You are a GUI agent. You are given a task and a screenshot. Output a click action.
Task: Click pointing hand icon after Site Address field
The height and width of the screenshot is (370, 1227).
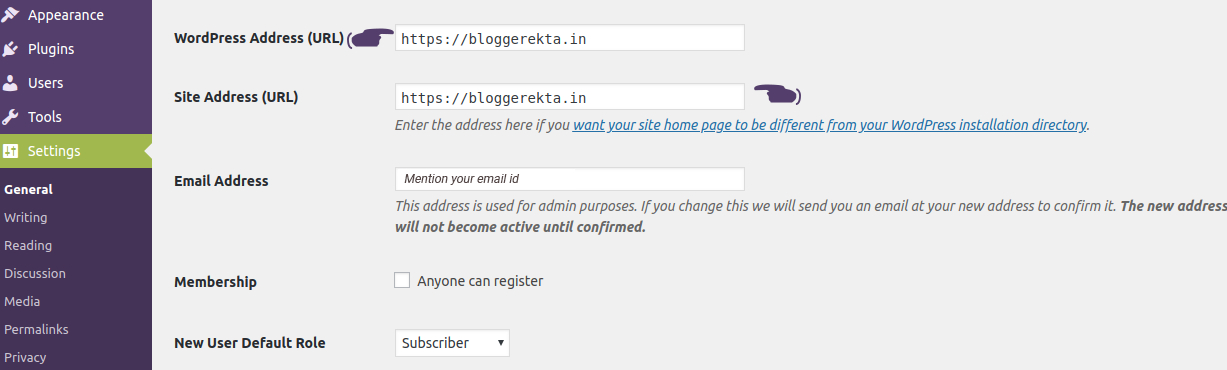pos(777,95)
